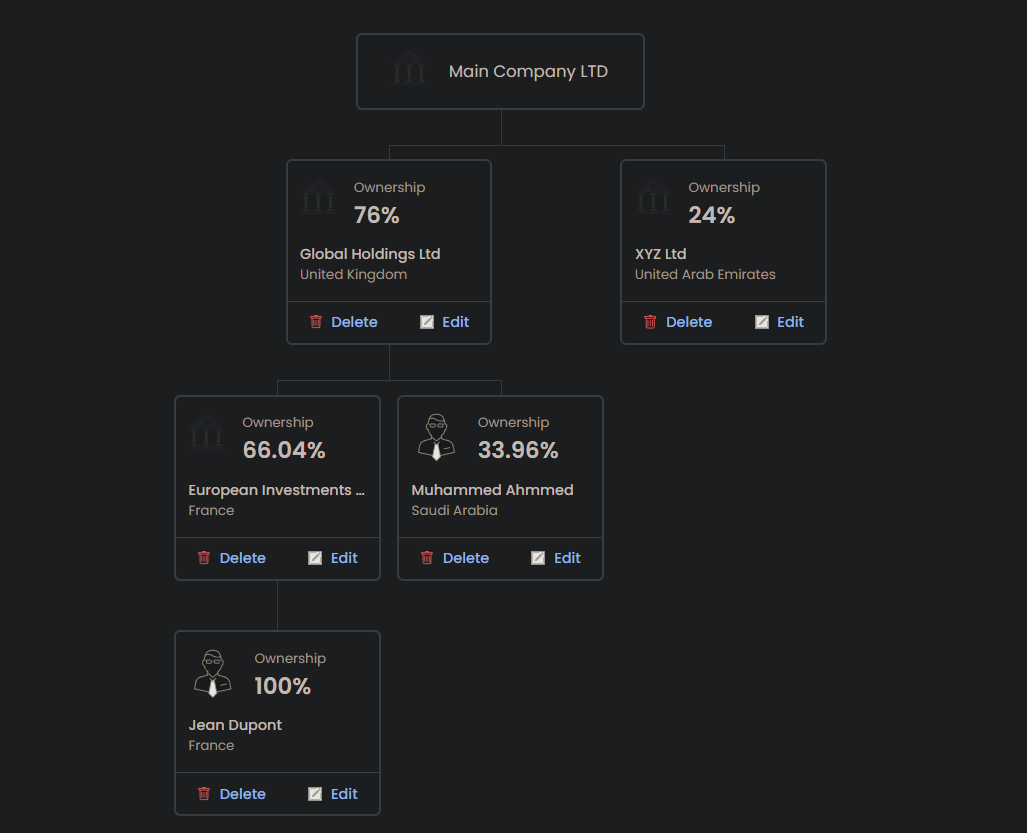
Task: Click the person avatar icon for Jean Dupont
Action: click(x=212, y=673)
